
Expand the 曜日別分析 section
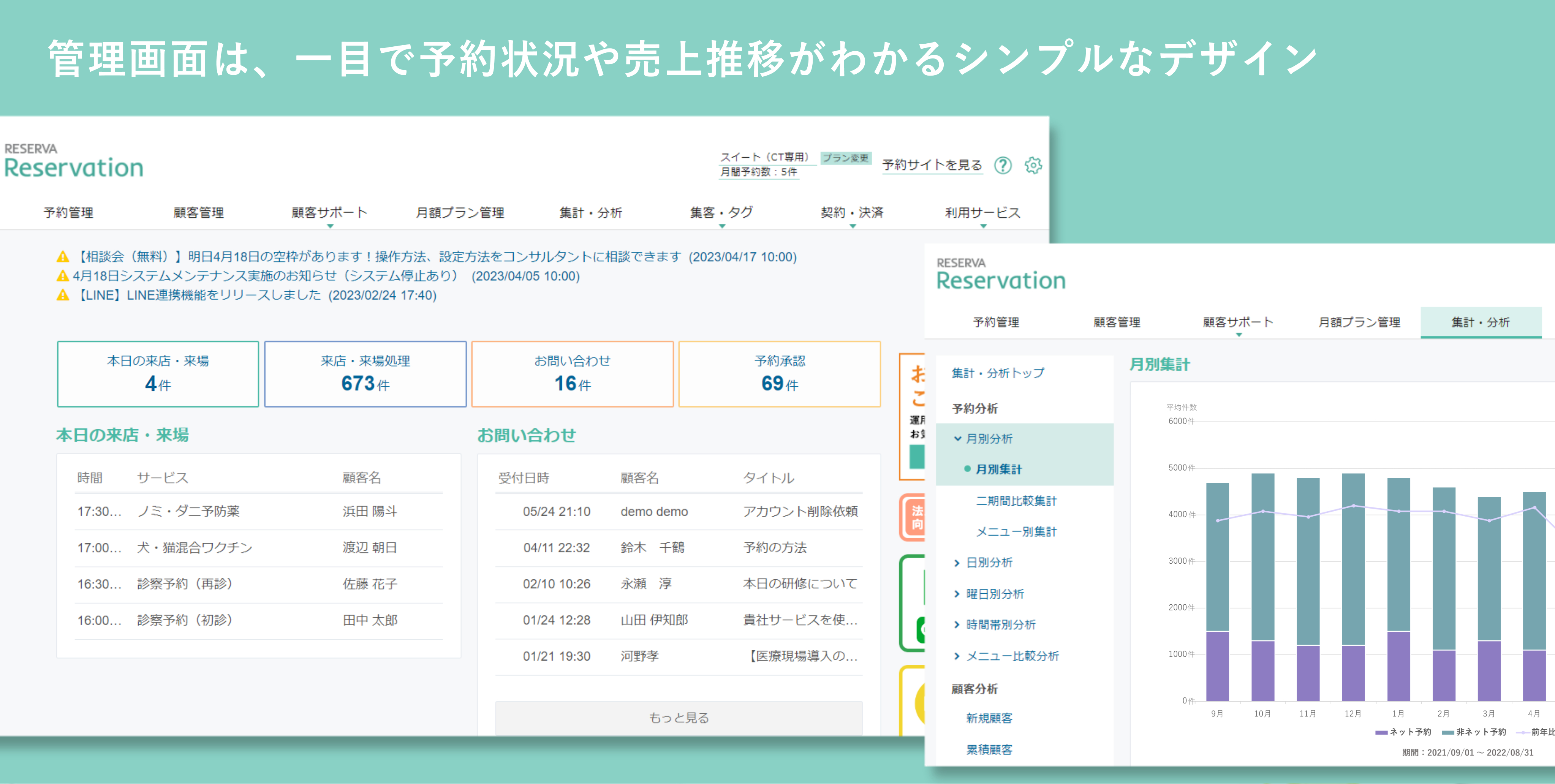(957, 594)
